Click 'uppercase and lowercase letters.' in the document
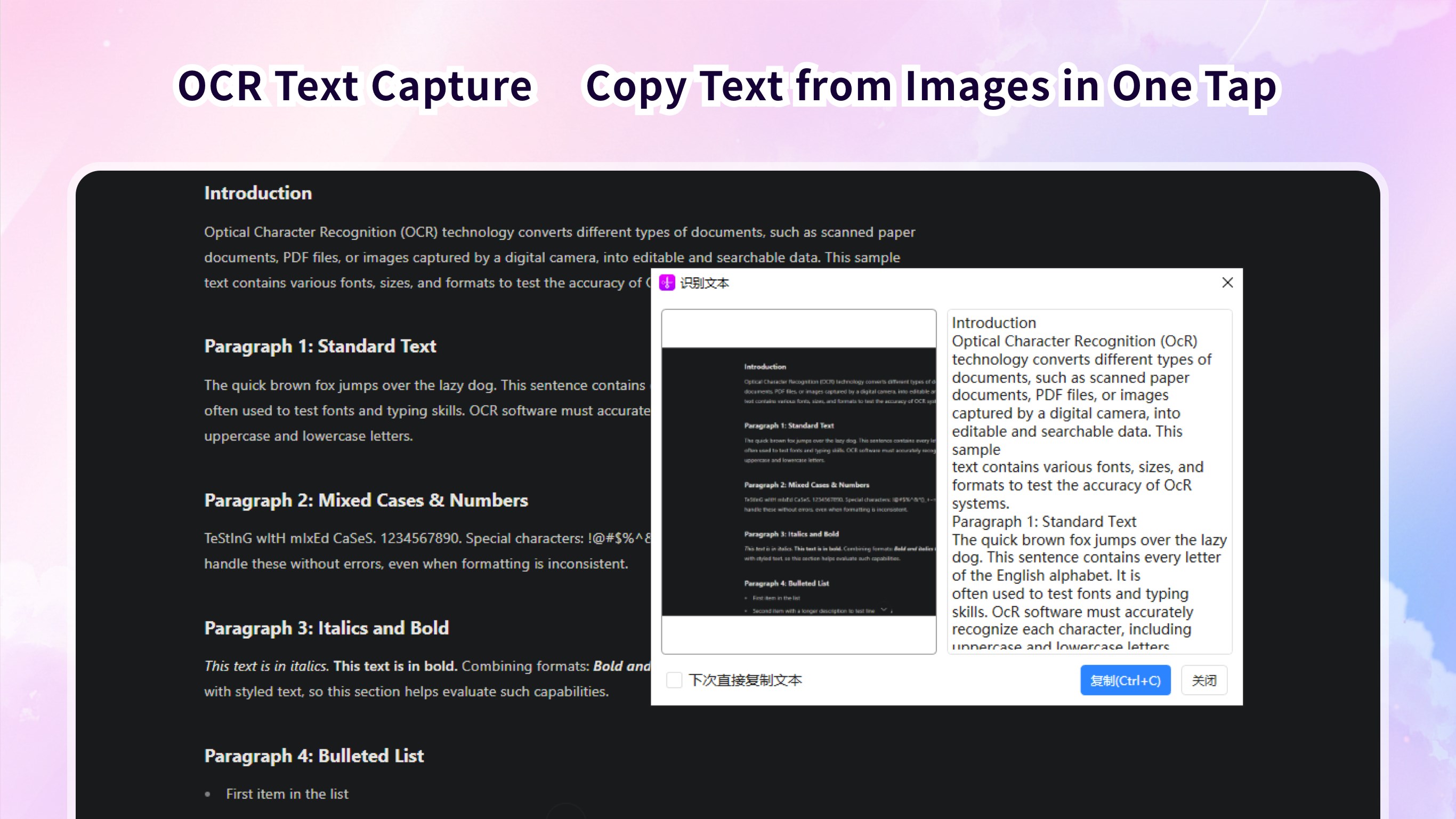Viewport: 1456px width, 819px height. [x=309, y=436]
